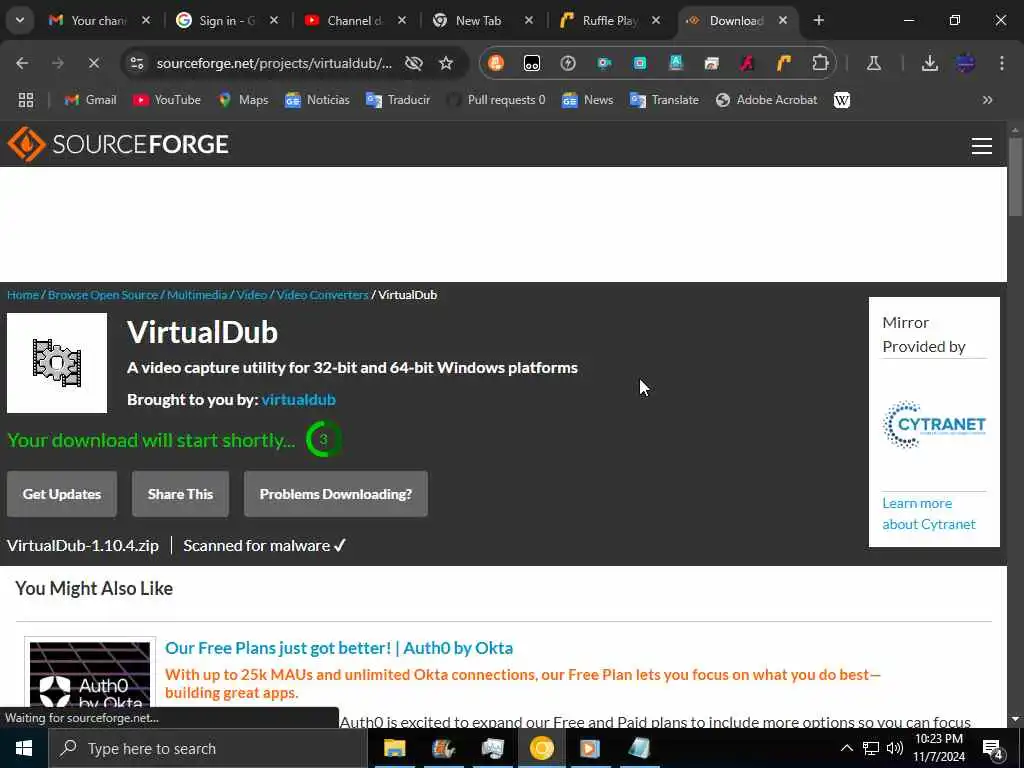Click the Chrome icon on the taskbar
This screenshot has height=768, width=1024.
click(x=541, y=748)
